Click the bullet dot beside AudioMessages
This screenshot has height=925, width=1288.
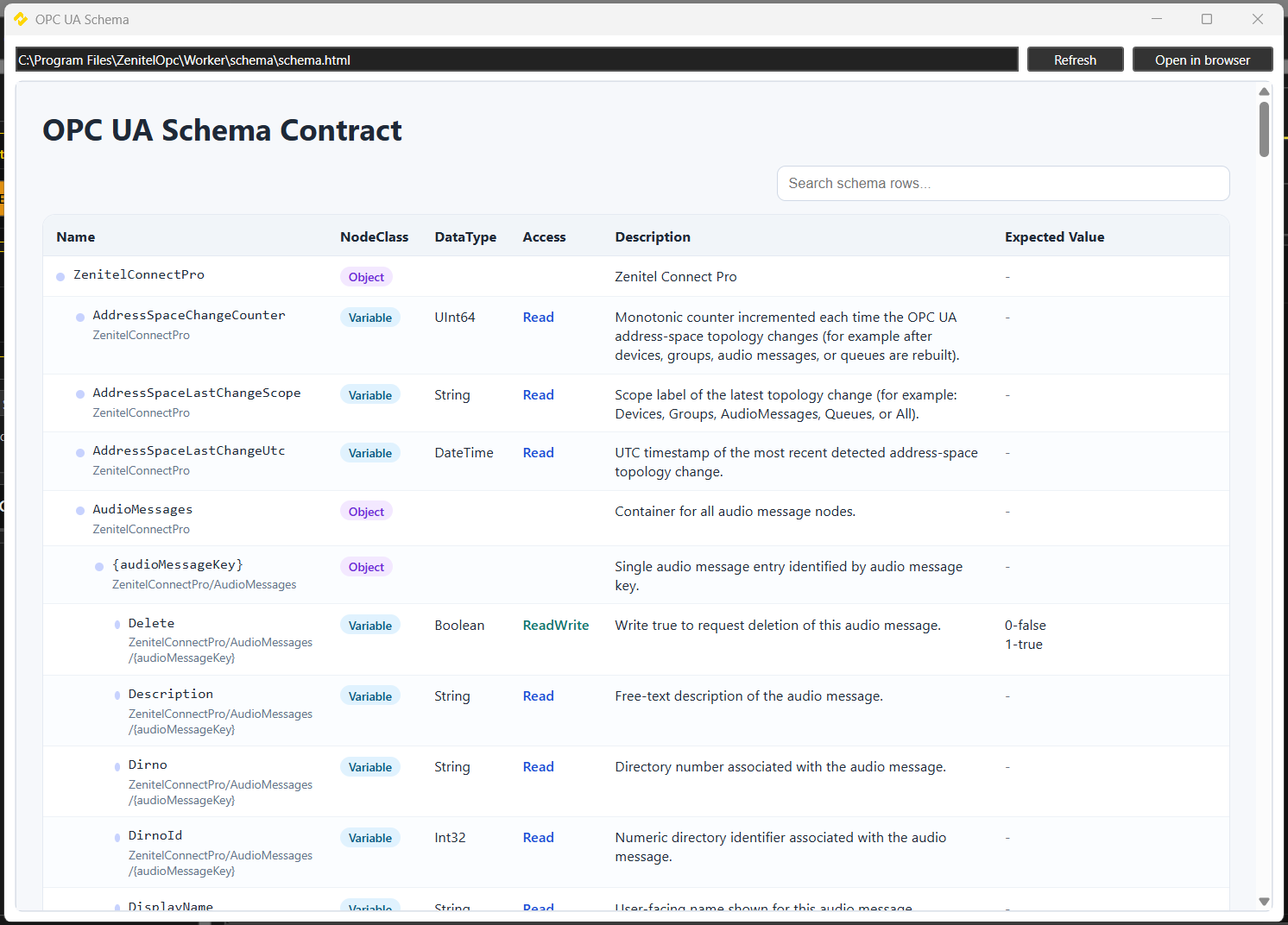(80, 511)
